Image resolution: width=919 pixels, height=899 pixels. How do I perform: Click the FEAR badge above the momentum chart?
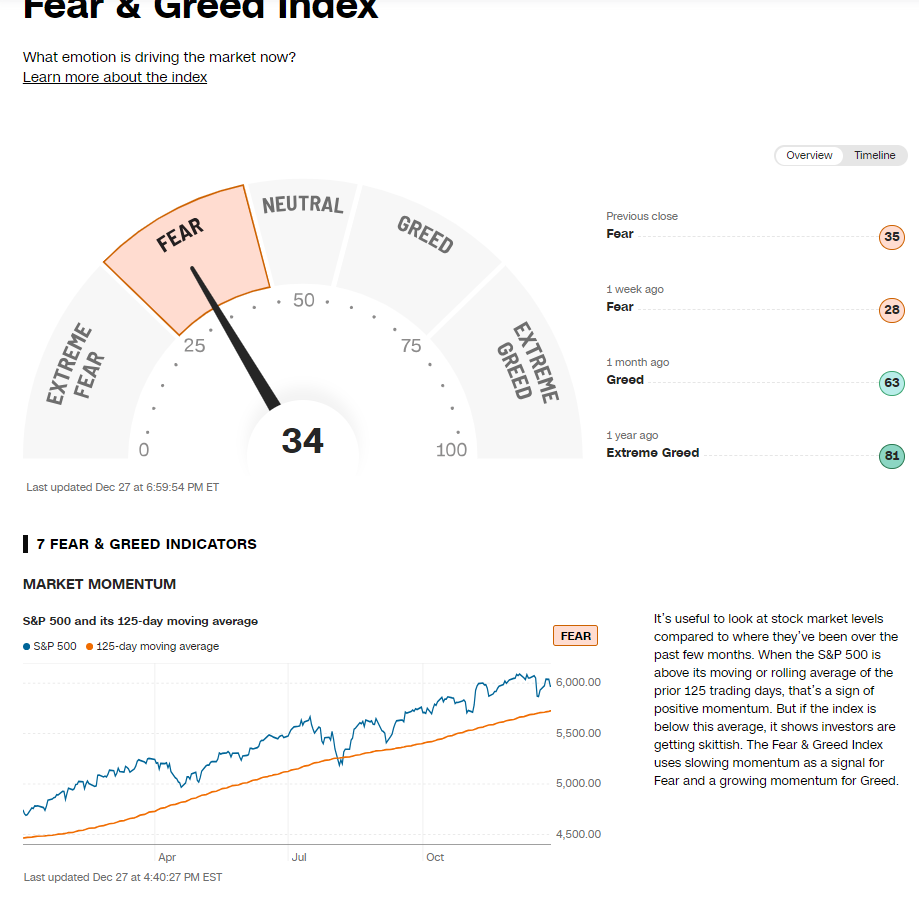pyautogui.click(x=575, y=635)
